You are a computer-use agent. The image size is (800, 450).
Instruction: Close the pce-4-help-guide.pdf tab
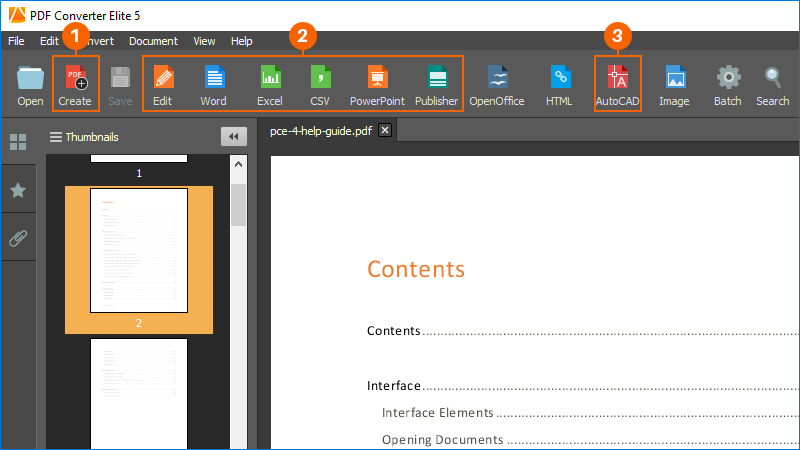(x=385, y=131)
